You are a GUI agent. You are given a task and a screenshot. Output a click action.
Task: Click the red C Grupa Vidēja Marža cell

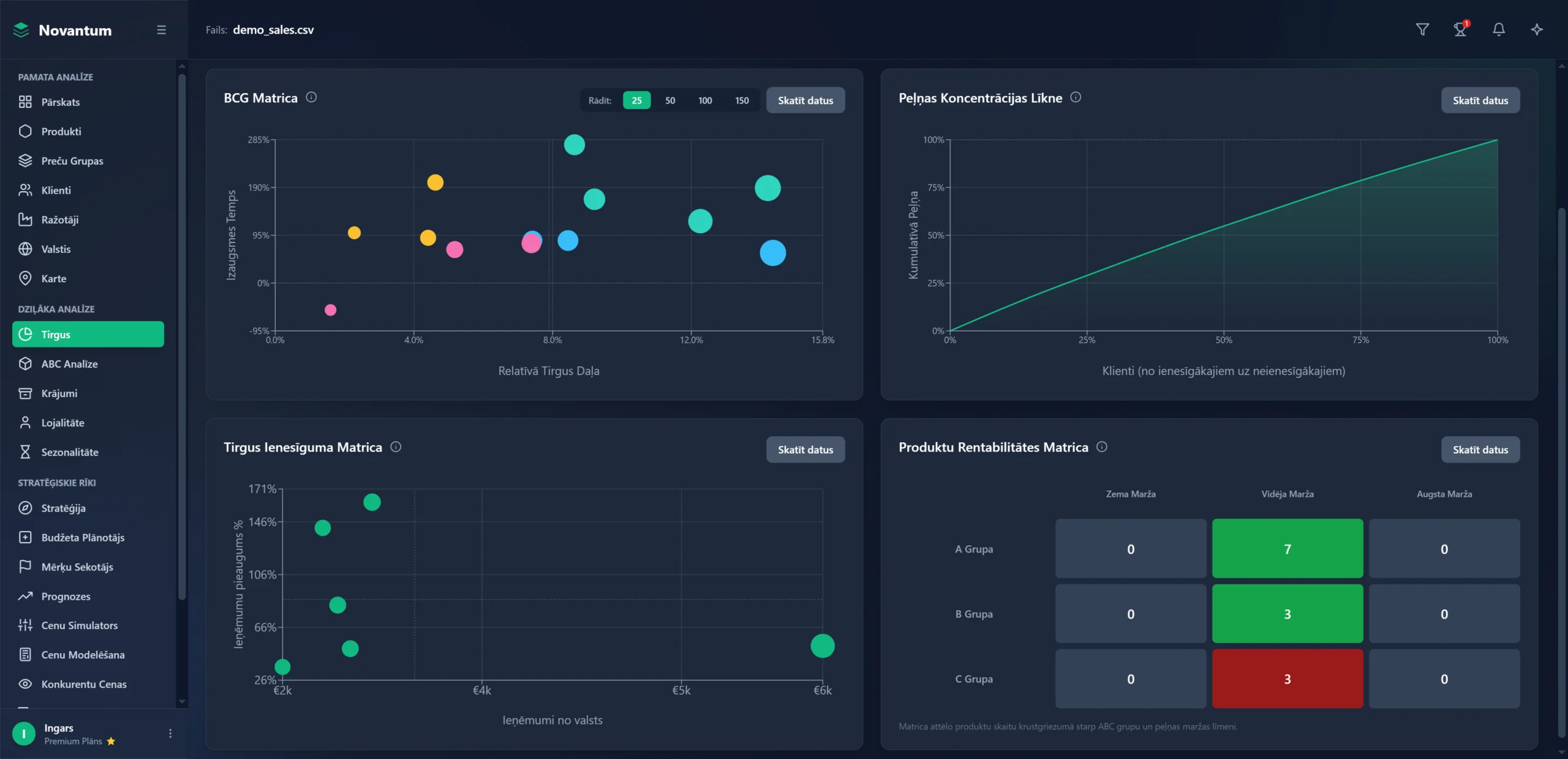pyautogui.click(x=1287, y=679)
